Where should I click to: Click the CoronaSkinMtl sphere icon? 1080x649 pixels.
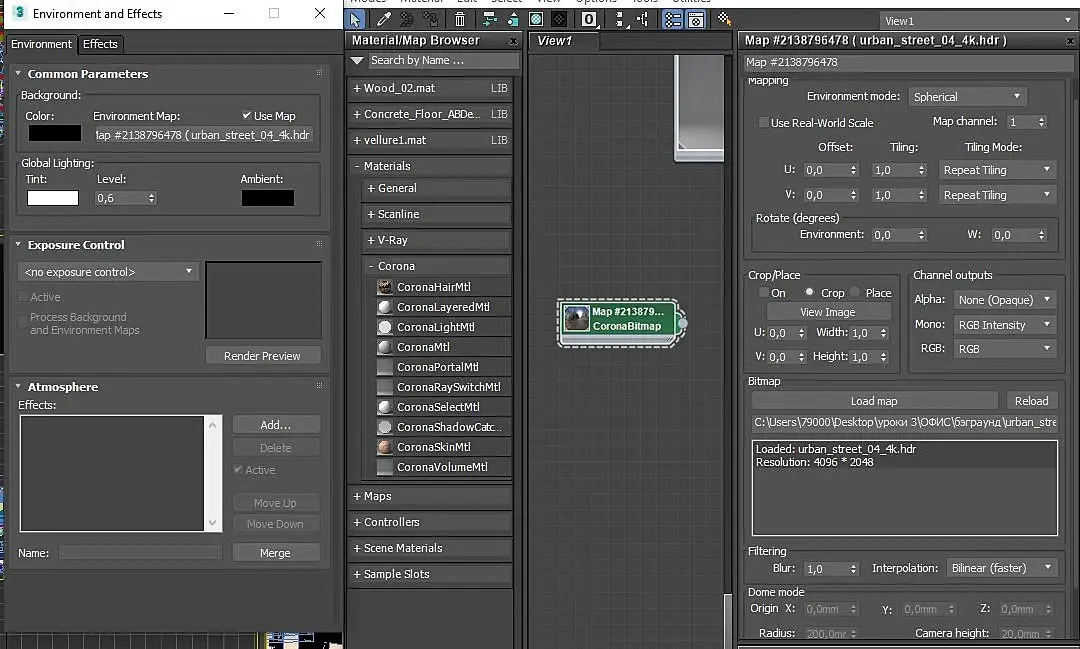[385, 447]
